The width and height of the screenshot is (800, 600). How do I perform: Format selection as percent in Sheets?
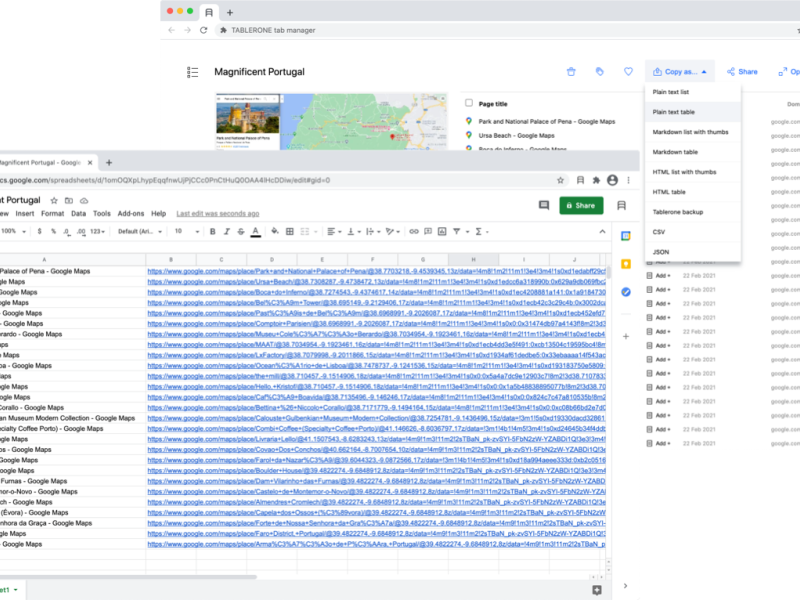(x=53, y=232)
